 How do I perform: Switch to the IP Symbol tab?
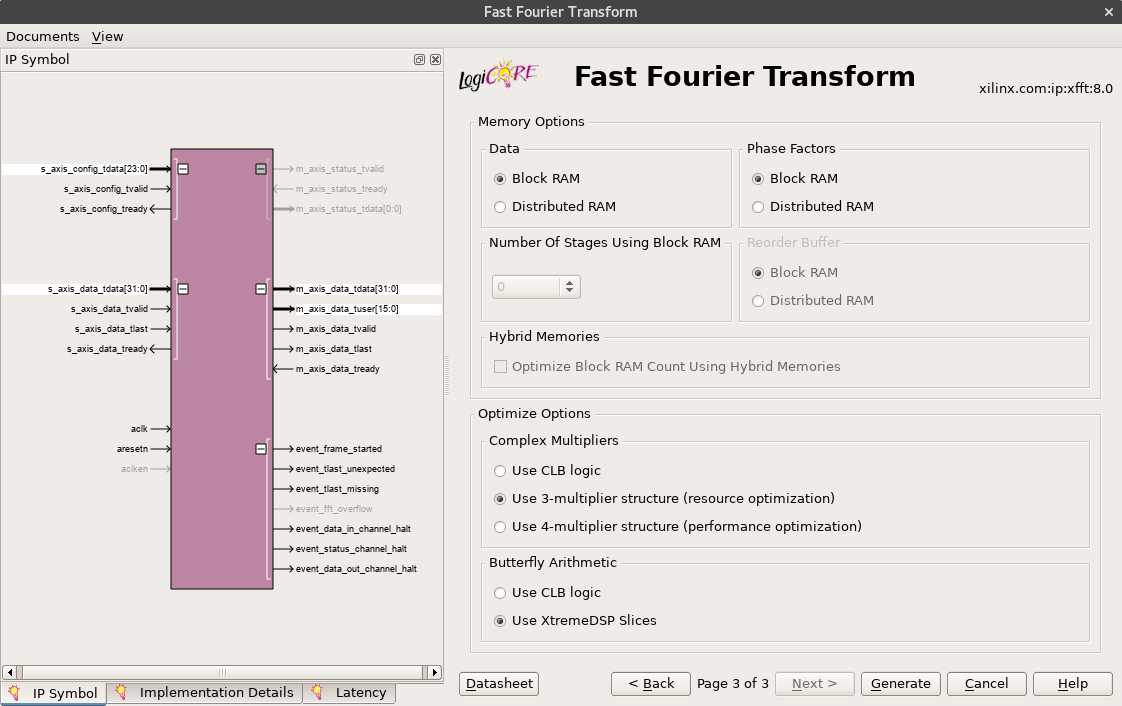pos(54,693)
